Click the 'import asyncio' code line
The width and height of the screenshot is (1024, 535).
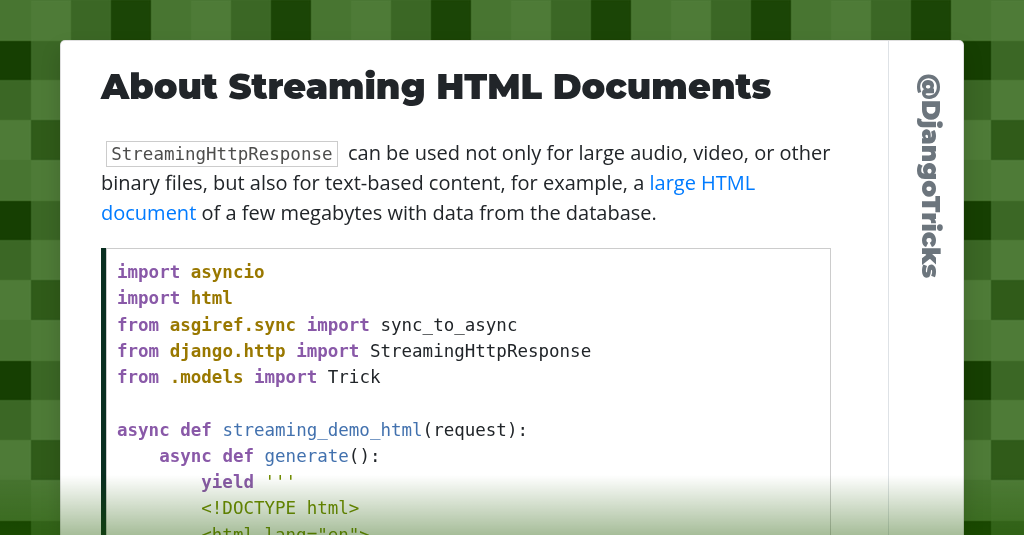(191, 272)
